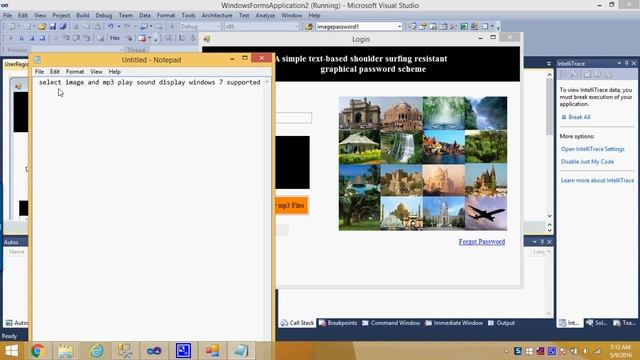Image resolution: width=640 pixels, height=360 pixels.
Task: Click the Forgot Password link in Login form
Action: (482, 242)
